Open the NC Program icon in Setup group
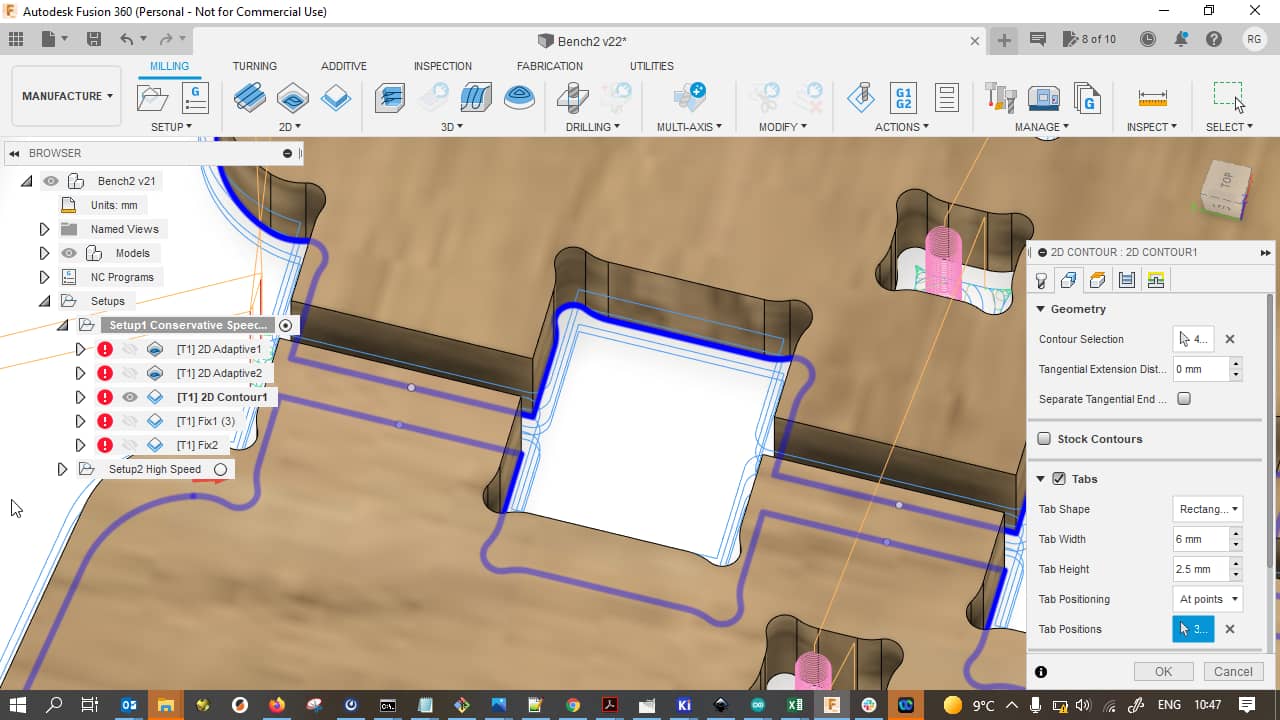Viewport: 1280px width, 720px height. pos(194,98)
